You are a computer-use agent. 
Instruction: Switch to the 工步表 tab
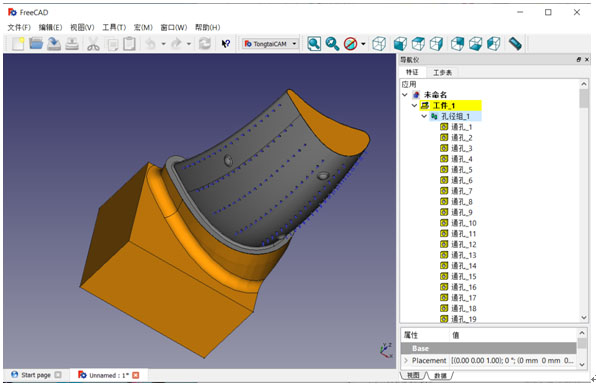(442, 72)
